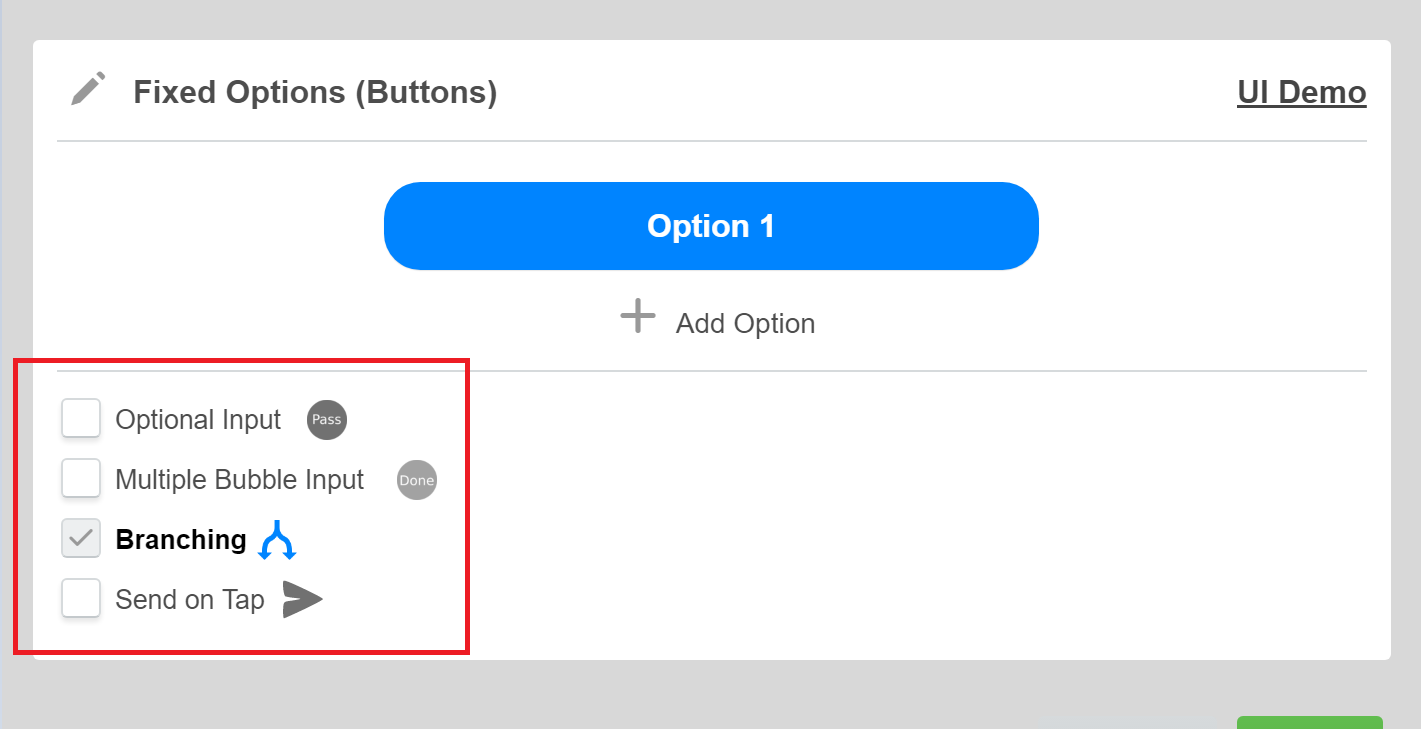Image resolution: width=1421 pixels, height=729 pixels.
Task: Click the Fixed Options (Buttons) title
Action: [x=315, y=92]
